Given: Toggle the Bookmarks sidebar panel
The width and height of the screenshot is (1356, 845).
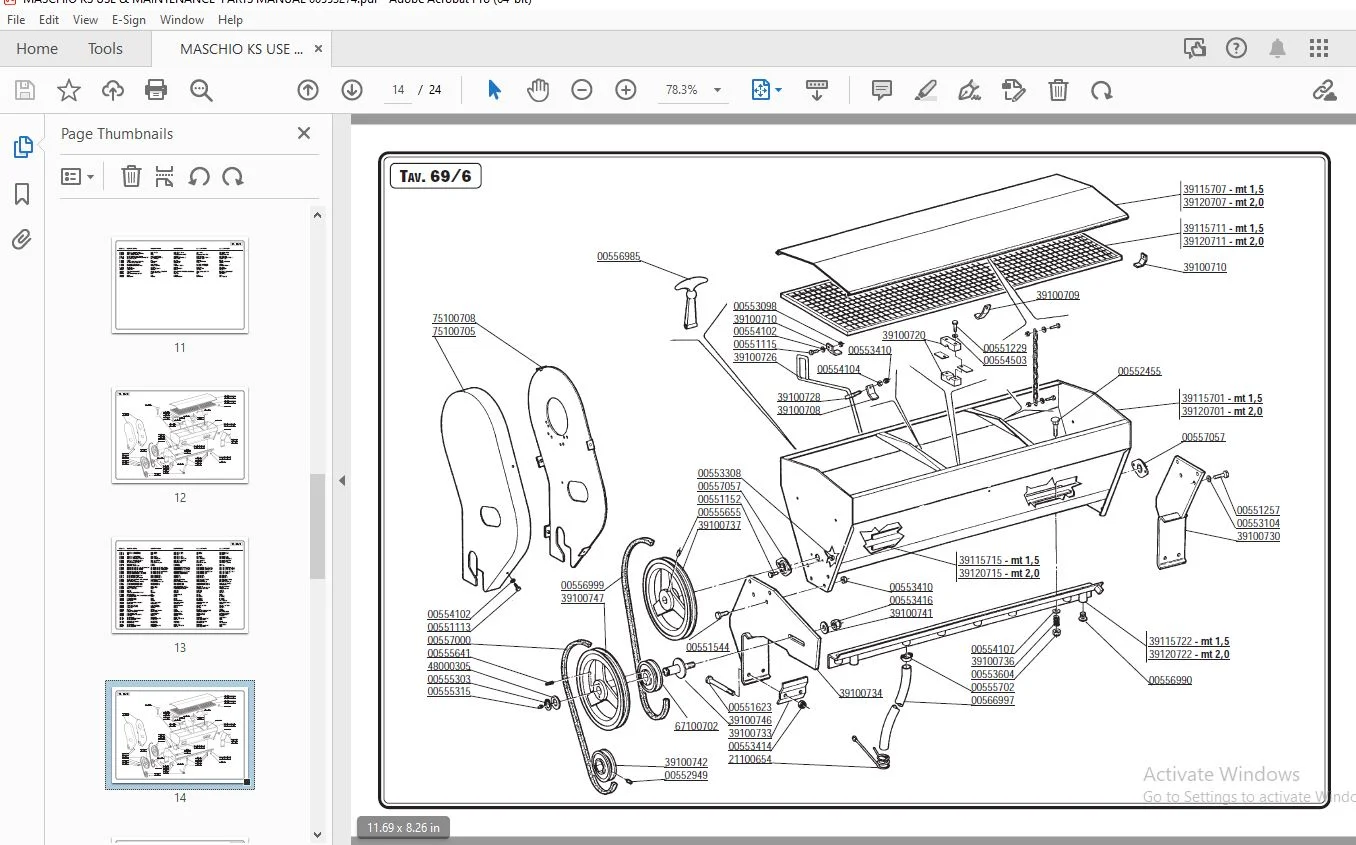Looking at the screenshot, I should coord(22,194).
